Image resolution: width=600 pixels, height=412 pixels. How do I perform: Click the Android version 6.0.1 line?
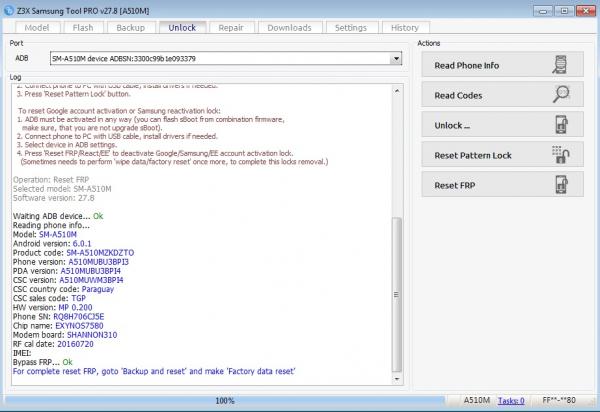52,244
